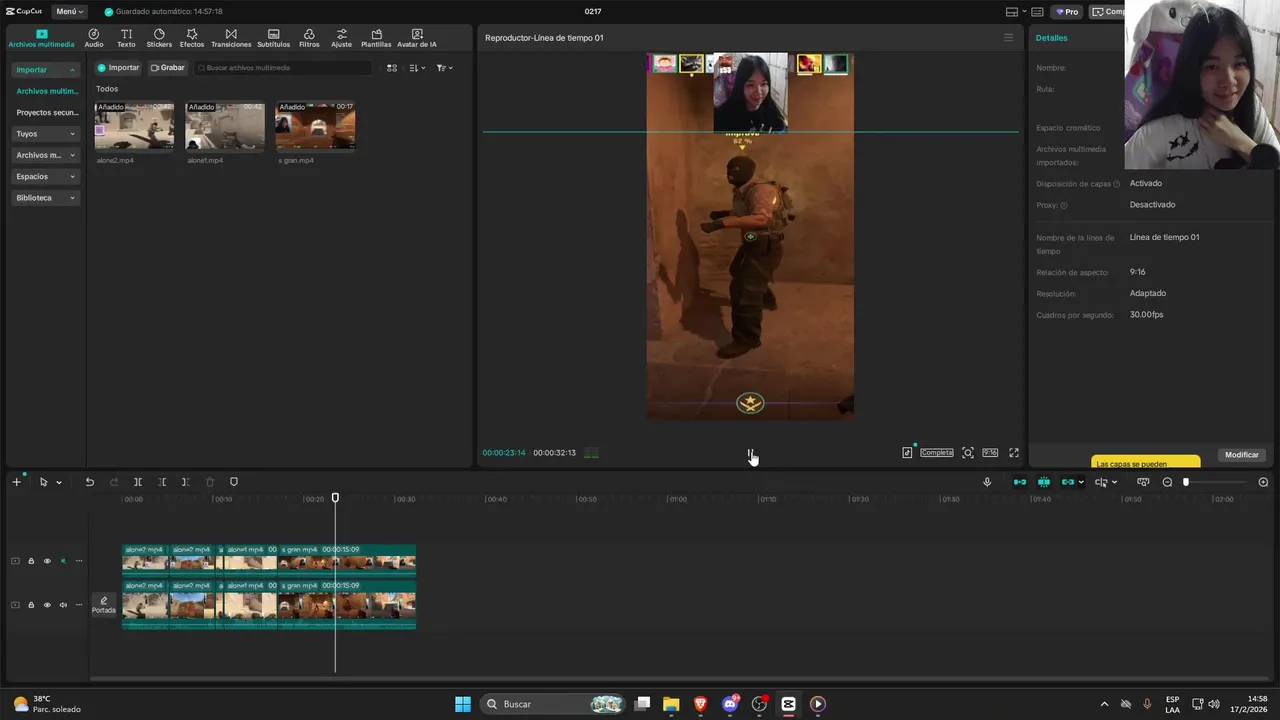Expand the Tuyos section
The image size is (1280, 720).
pyautogui.click(x=46, y=134)
